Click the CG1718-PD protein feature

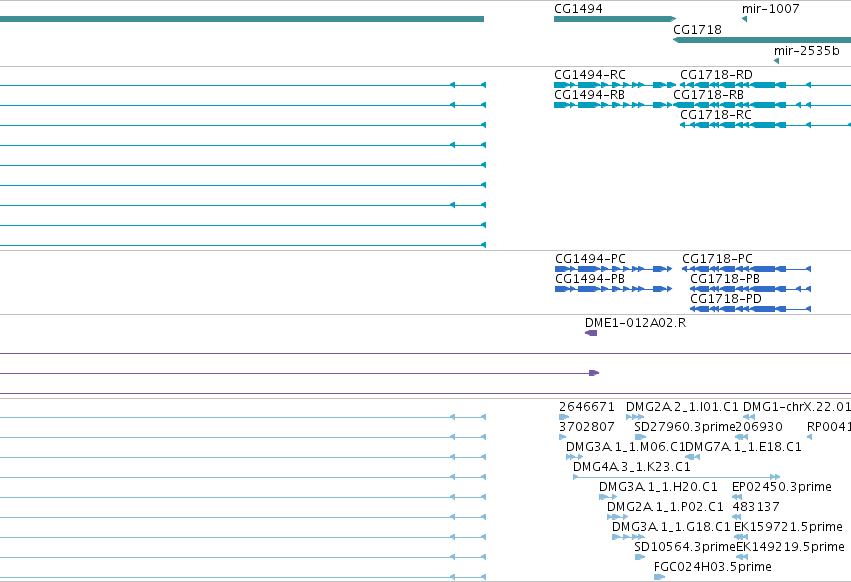tap(751, 309)
